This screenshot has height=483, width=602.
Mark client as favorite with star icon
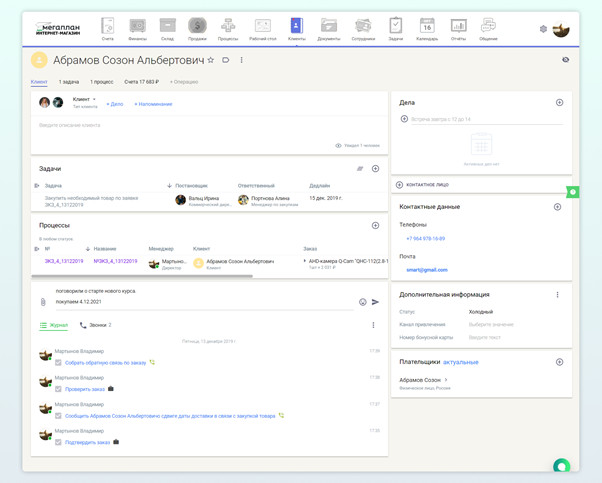point(211,60)
